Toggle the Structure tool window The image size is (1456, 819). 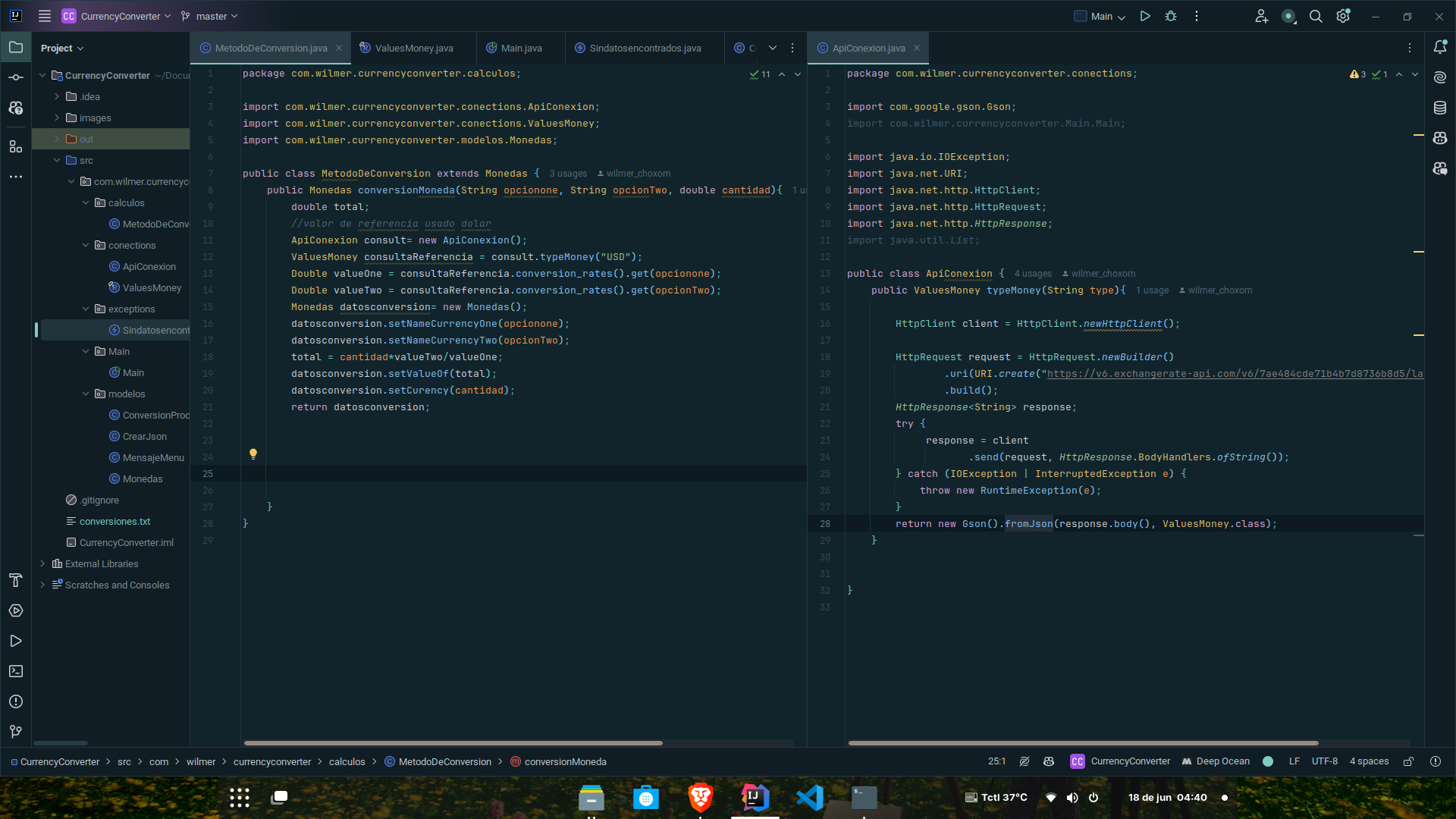[16, 146]
